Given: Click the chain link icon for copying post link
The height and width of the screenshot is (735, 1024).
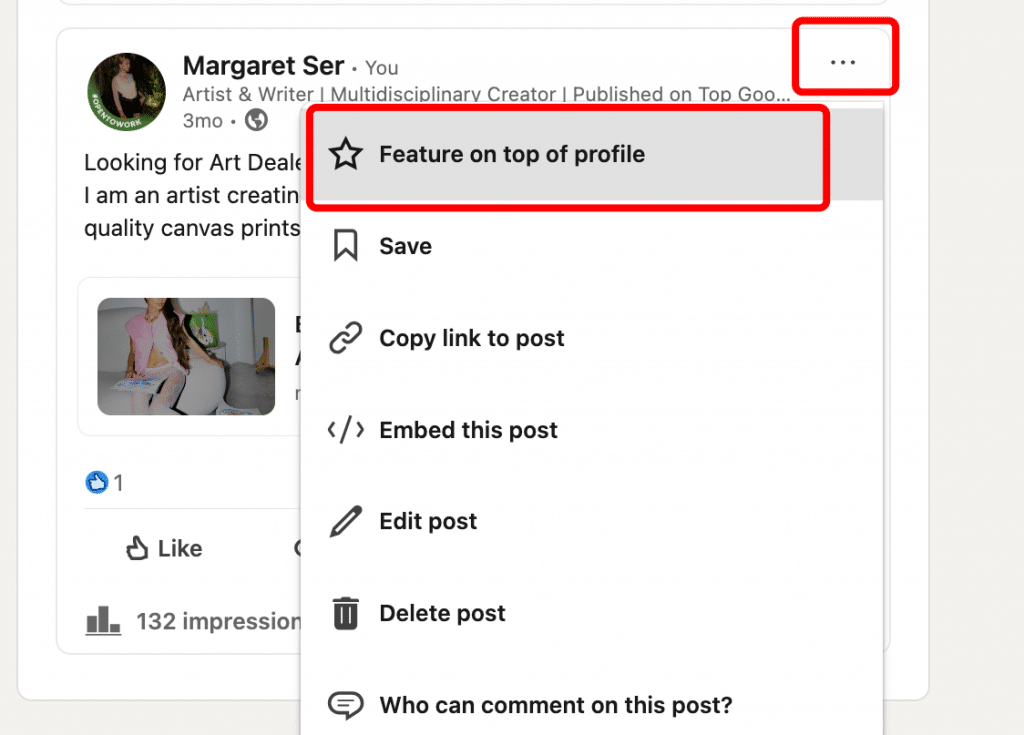Looking at the screenshot, I should (345, 337).
